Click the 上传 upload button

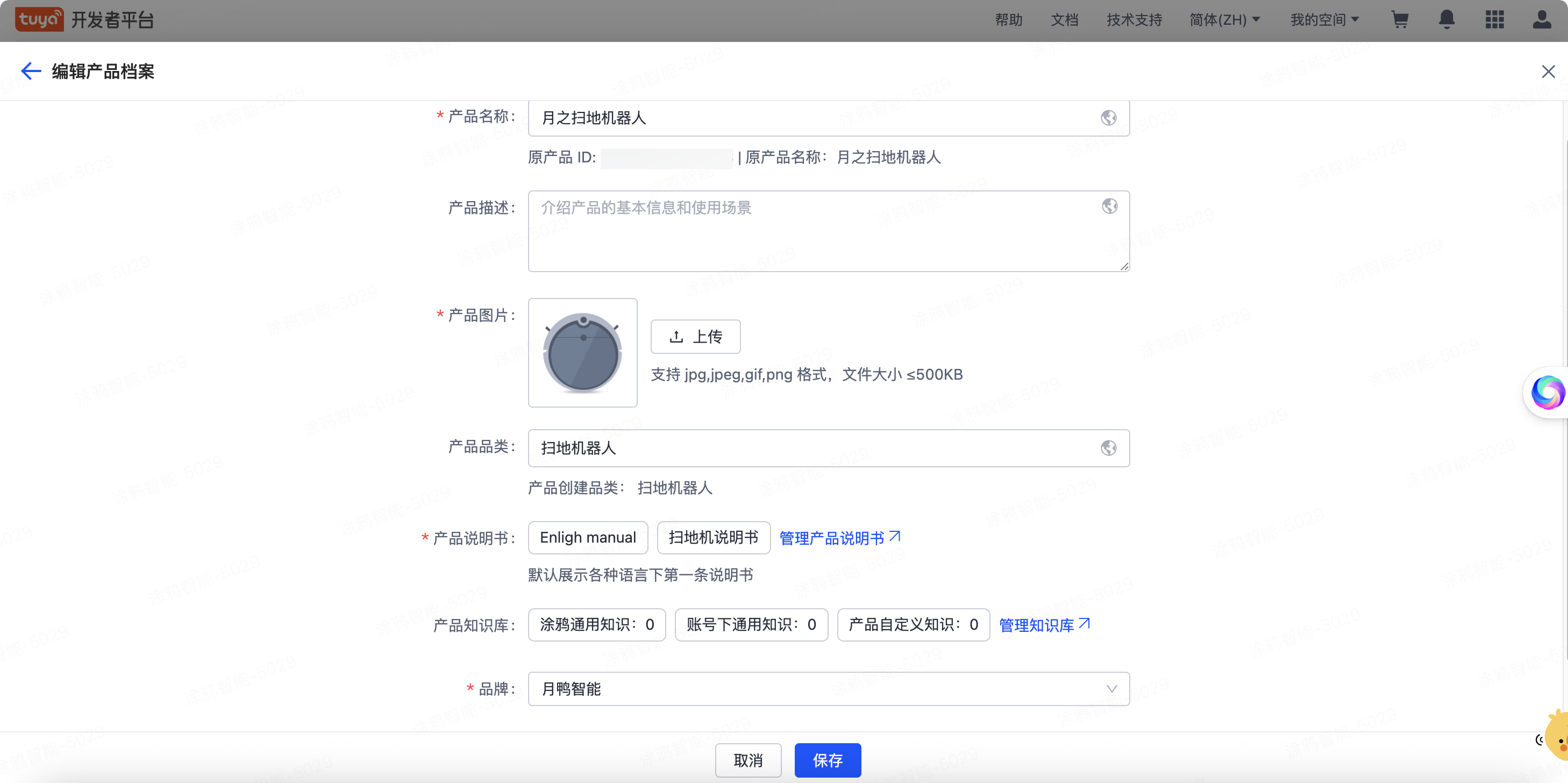click(695, 336)
